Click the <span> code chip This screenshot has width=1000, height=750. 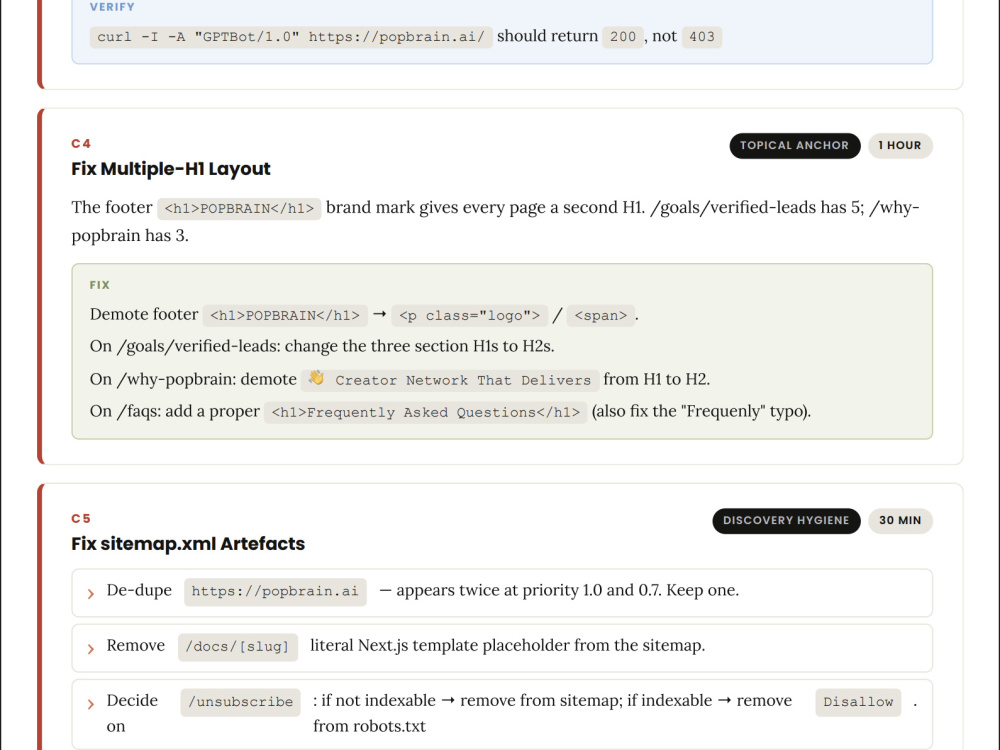[601, 315]
